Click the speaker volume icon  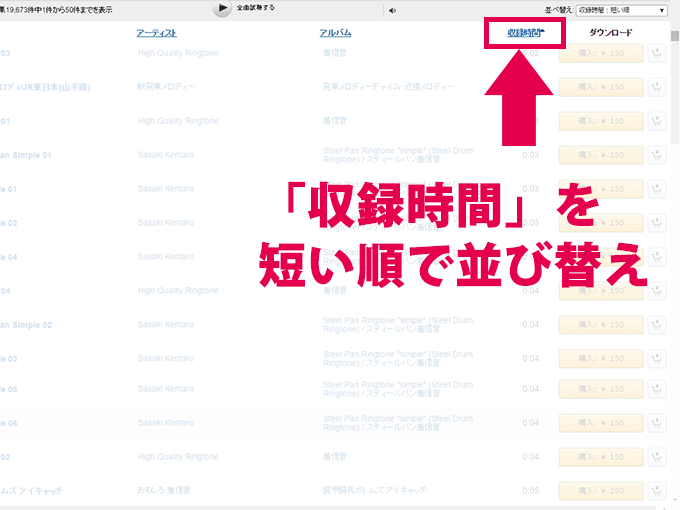[392, 11]
